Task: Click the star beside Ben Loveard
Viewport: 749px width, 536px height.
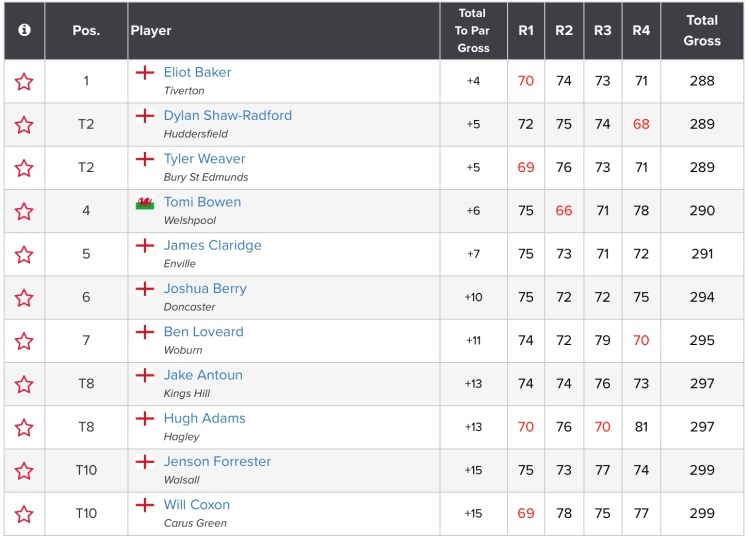Action: pos(24,341)
